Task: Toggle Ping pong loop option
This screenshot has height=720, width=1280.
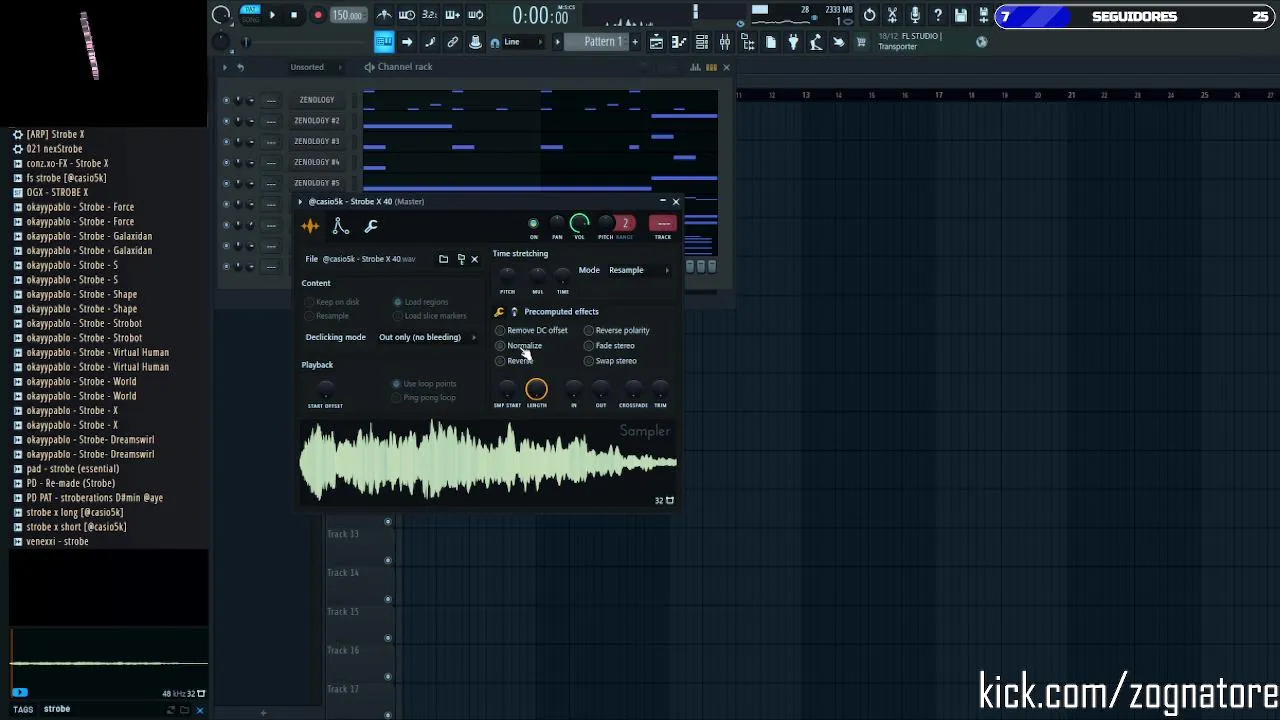Action: [x=424, y=398]
